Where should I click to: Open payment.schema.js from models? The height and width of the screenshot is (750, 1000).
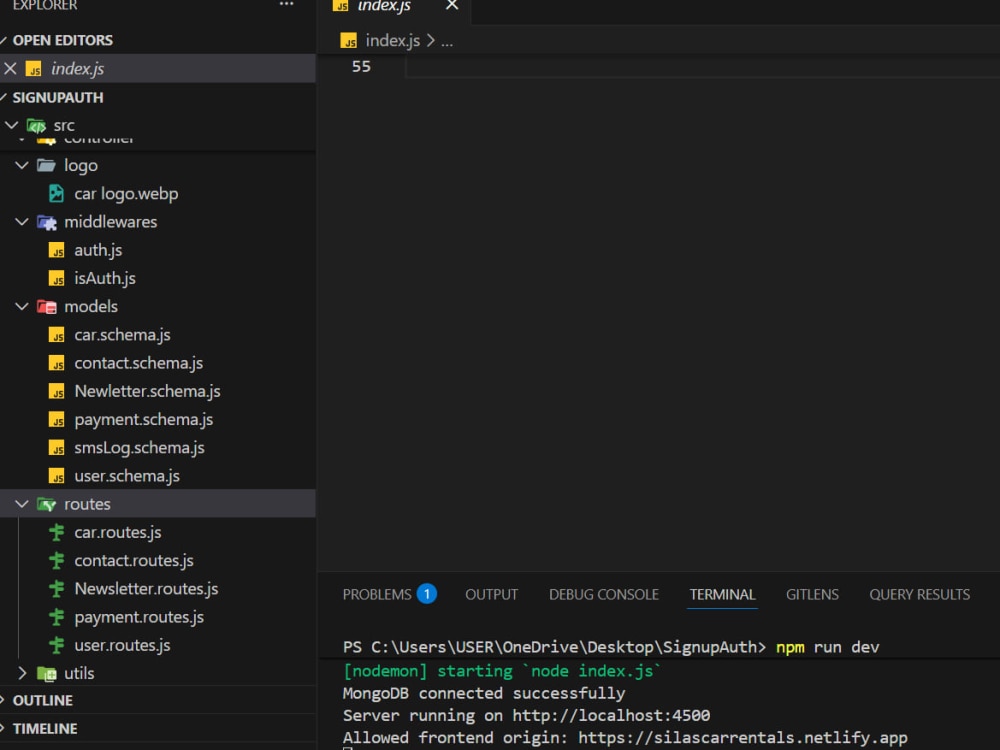tap(143, 420)
